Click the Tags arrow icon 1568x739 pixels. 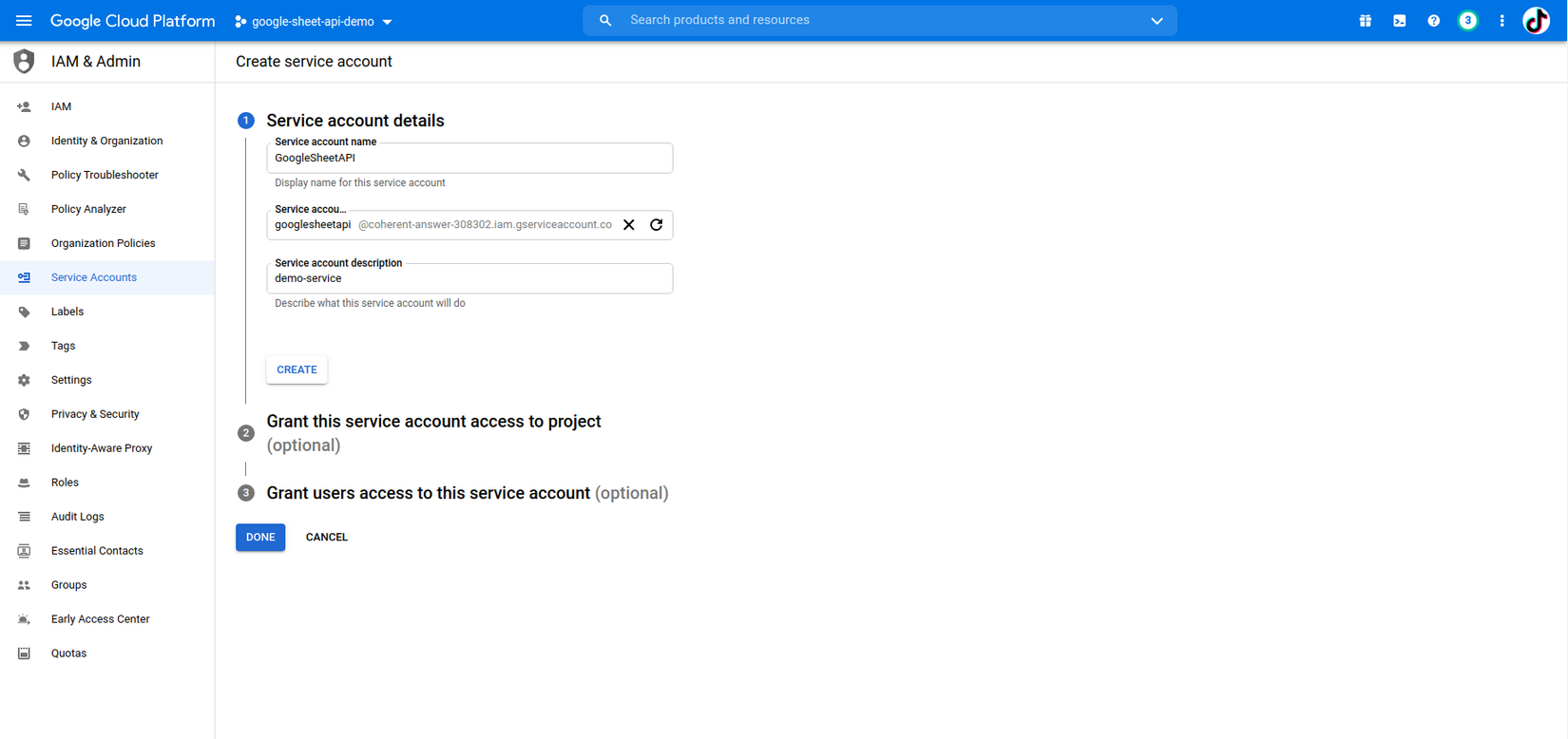(24, 346)
